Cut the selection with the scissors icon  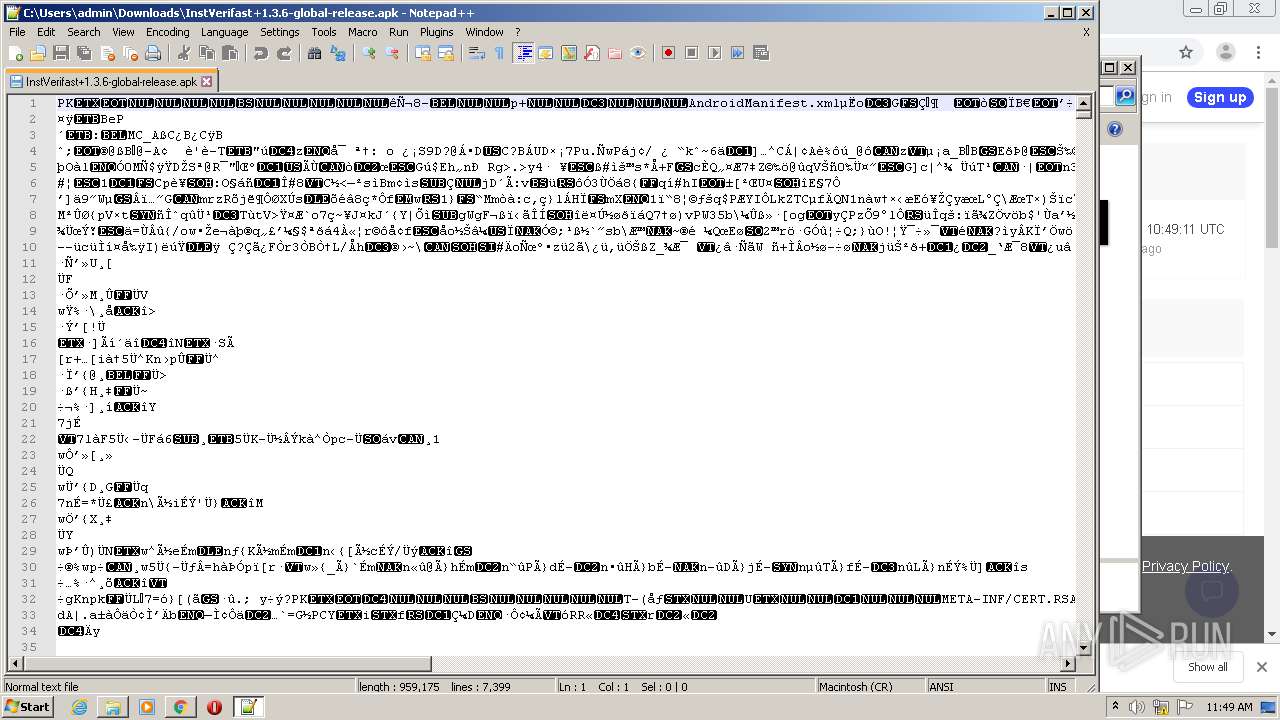pyautogui.click(x=184, y=53)
